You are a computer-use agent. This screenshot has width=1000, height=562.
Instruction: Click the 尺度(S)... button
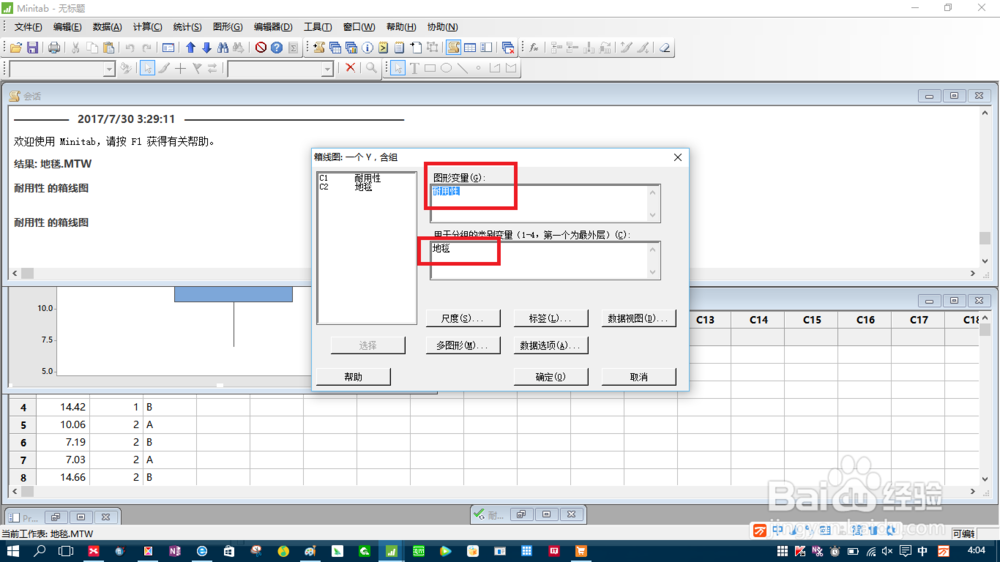coord(463,318)
